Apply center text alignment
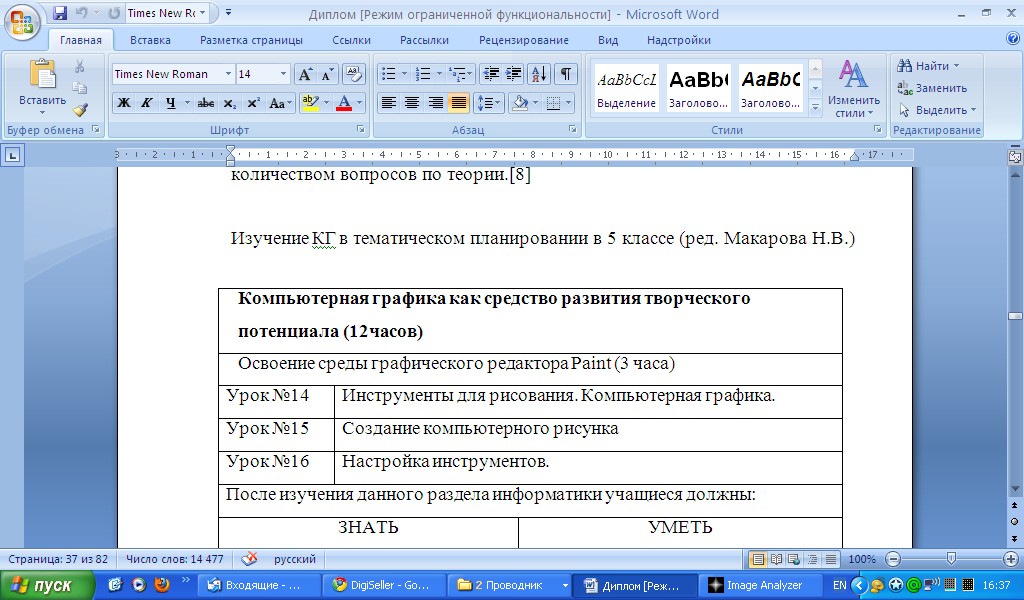 pos(412,103)
